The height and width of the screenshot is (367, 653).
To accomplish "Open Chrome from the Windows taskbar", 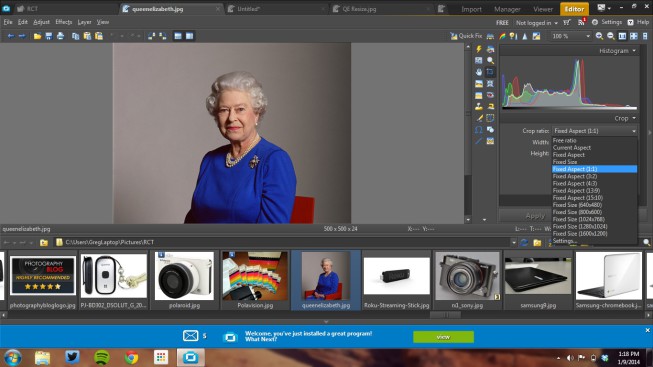I will pyautogui.click(x=132, y=357).
